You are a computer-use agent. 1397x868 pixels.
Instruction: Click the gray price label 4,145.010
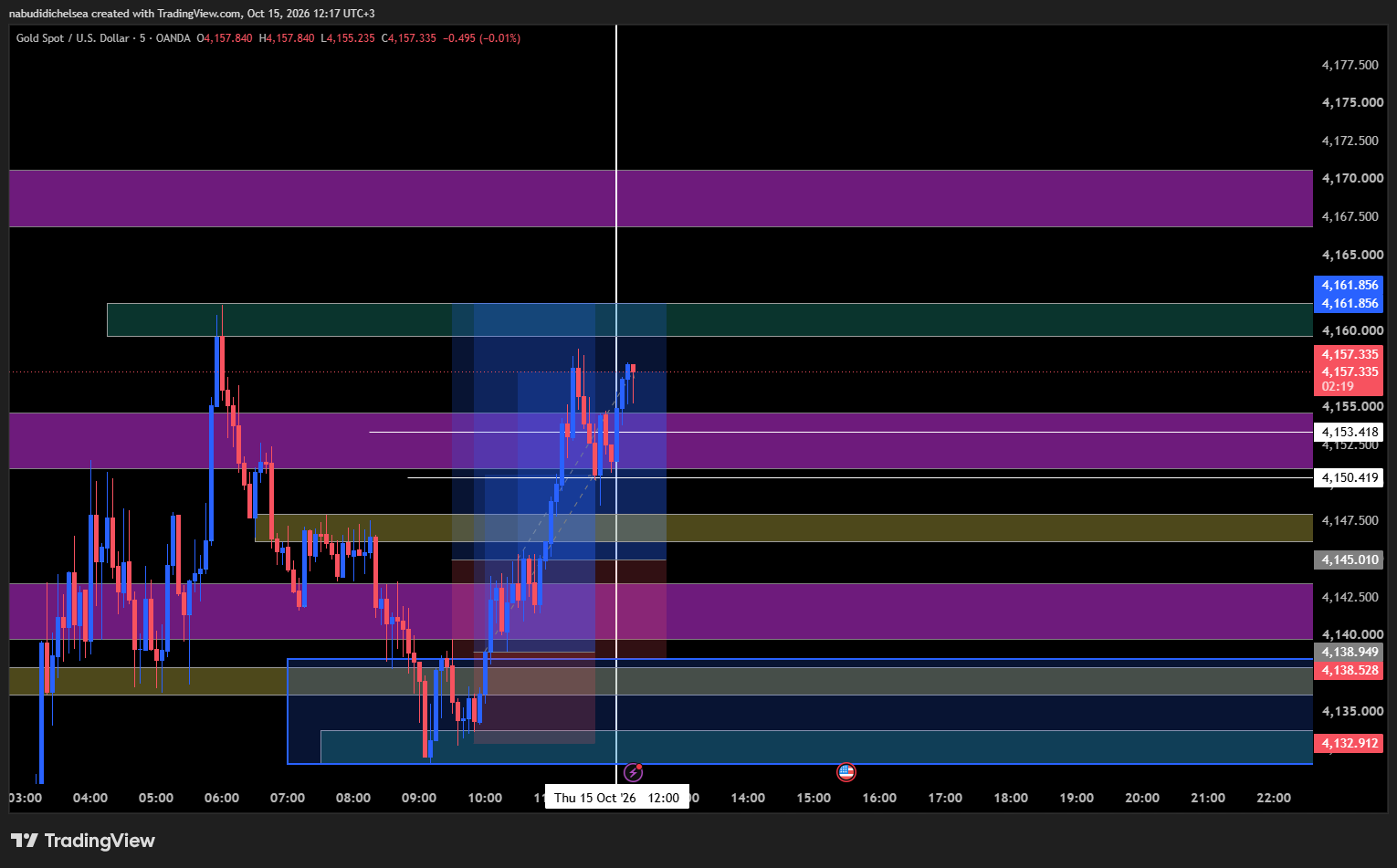(x=1349, y=559)
